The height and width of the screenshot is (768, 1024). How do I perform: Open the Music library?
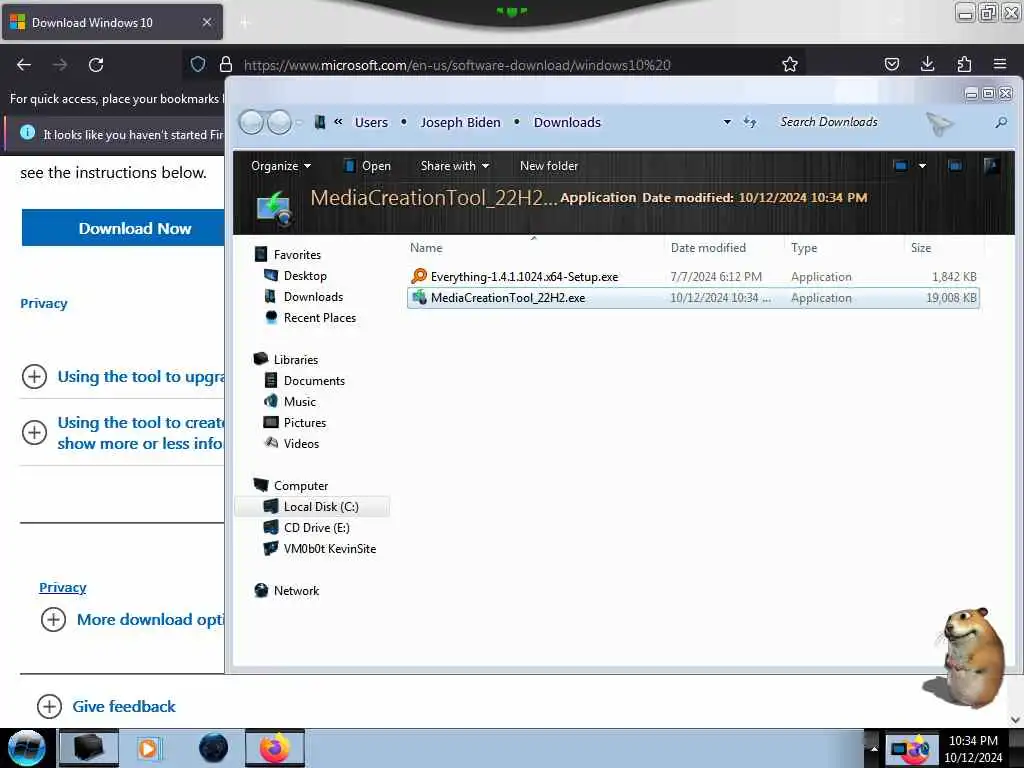click(x=300, y=402)
